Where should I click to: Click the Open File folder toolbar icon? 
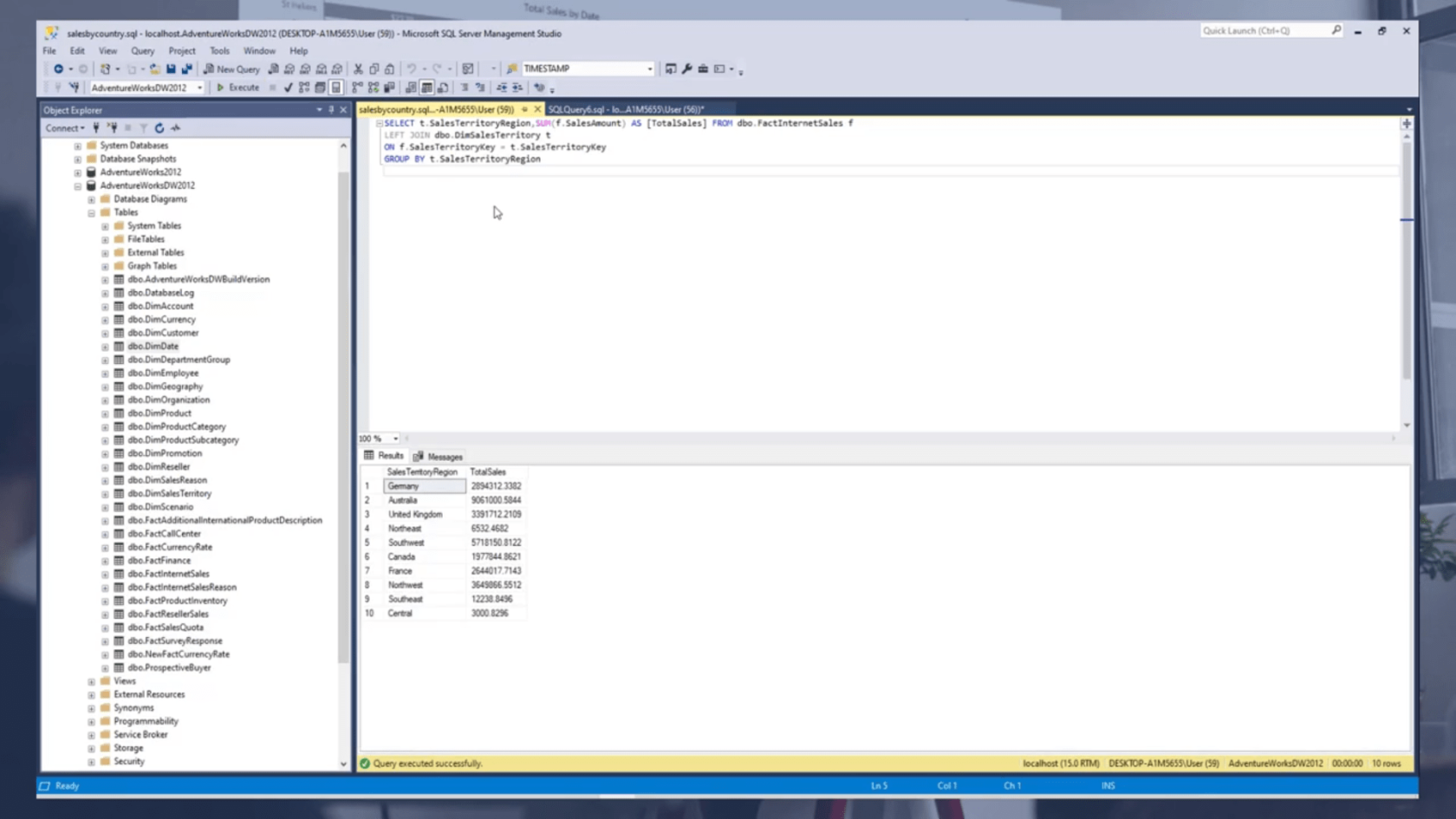154,68
